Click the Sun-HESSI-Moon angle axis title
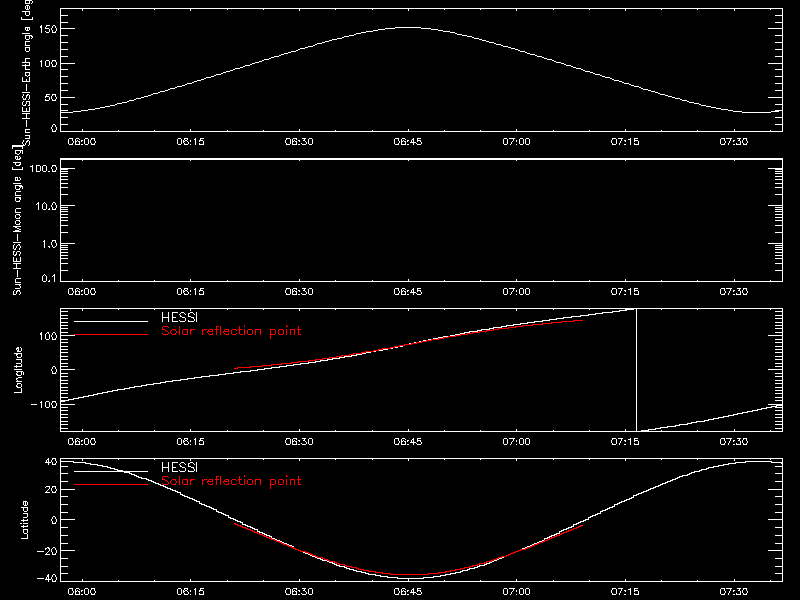 (x=17, y=221)
